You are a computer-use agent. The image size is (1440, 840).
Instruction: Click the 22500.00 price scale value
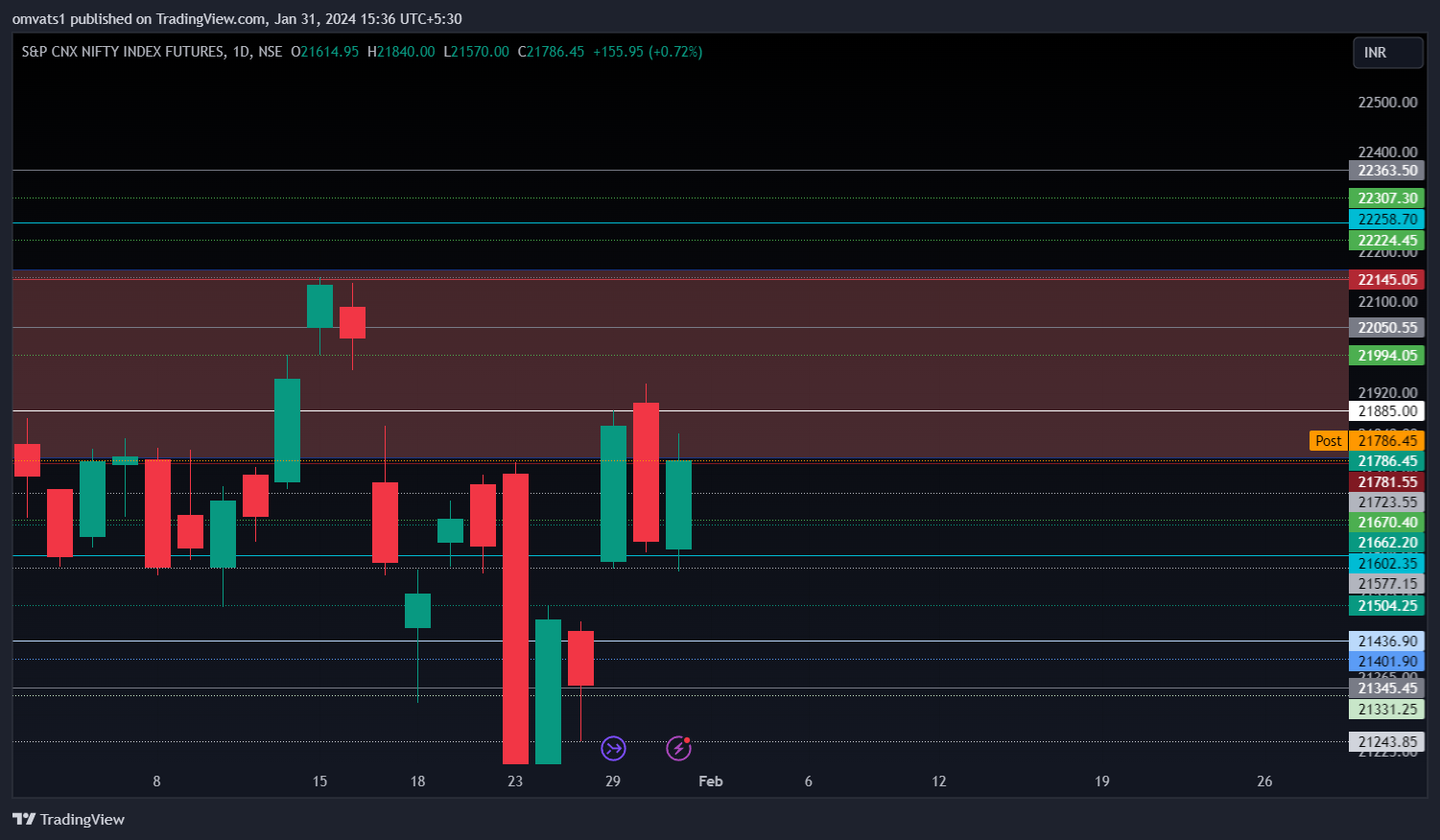(x=1387, y=103)
